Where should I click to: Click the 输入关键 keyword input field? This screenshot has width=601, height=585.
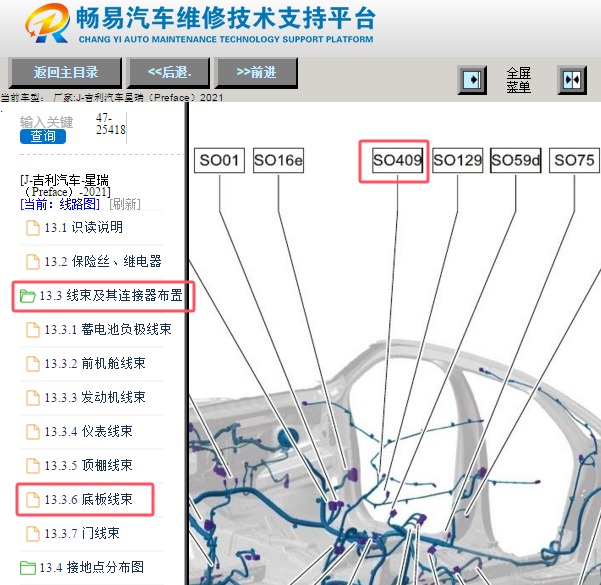[x=46, y=122]
